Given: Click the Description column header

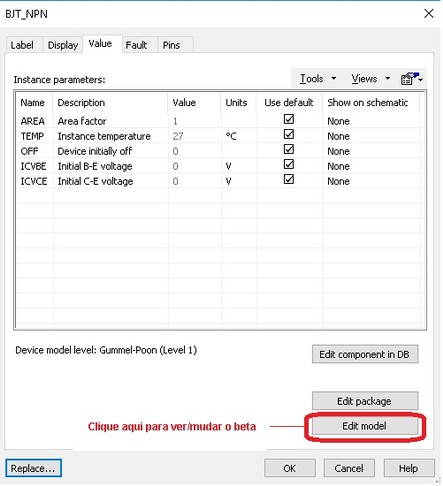Looking at the screenshot, I should coord(81,103).
